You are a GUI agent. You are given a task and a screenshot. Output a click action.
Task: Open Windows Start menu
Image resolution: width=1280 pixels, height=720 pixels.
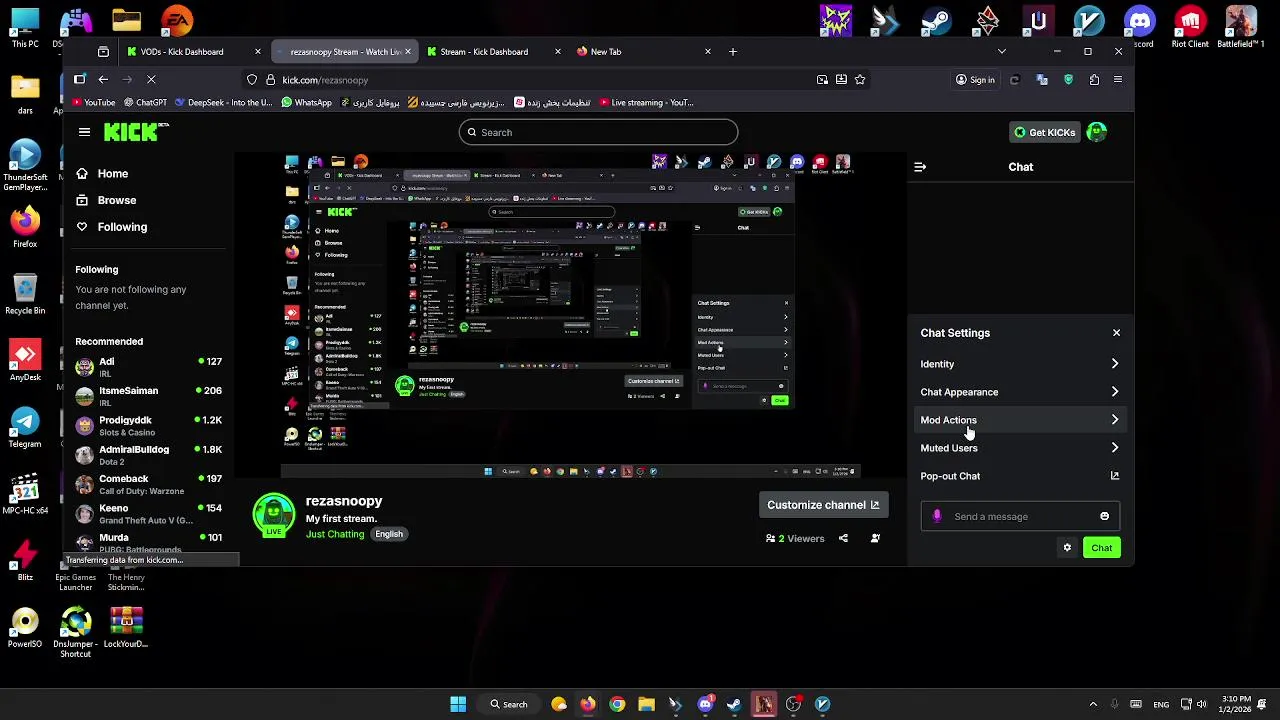[x=458, y=704]
